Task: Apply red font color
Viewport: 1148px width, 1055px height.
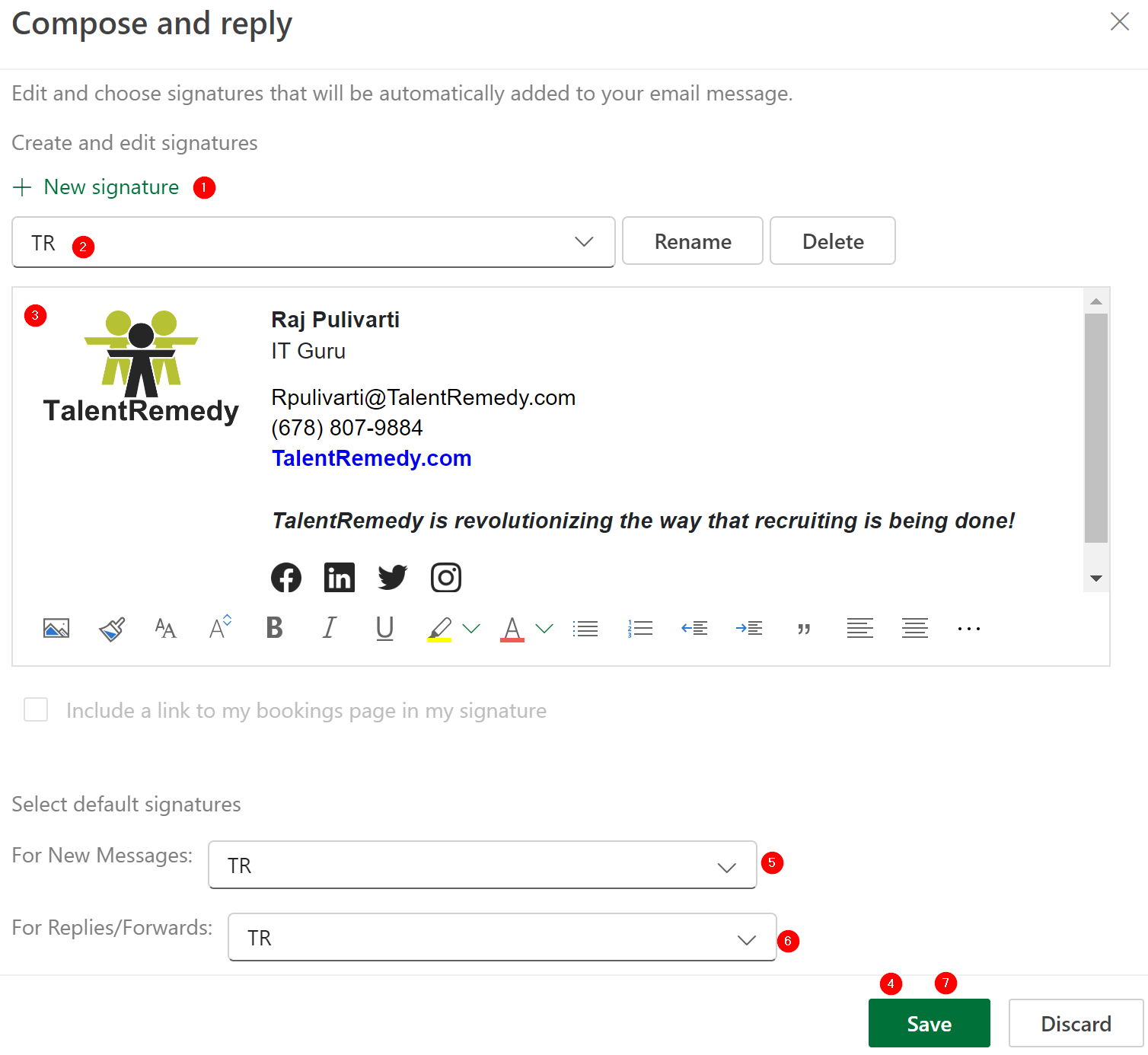Action: pos(512,629)
